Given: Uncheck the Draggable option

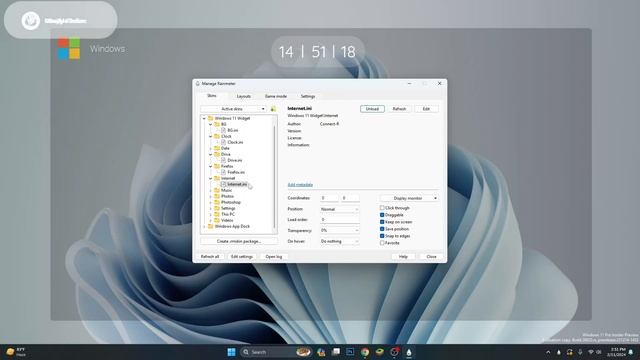Looking at the screenshot, I should (x=382, y=215).
